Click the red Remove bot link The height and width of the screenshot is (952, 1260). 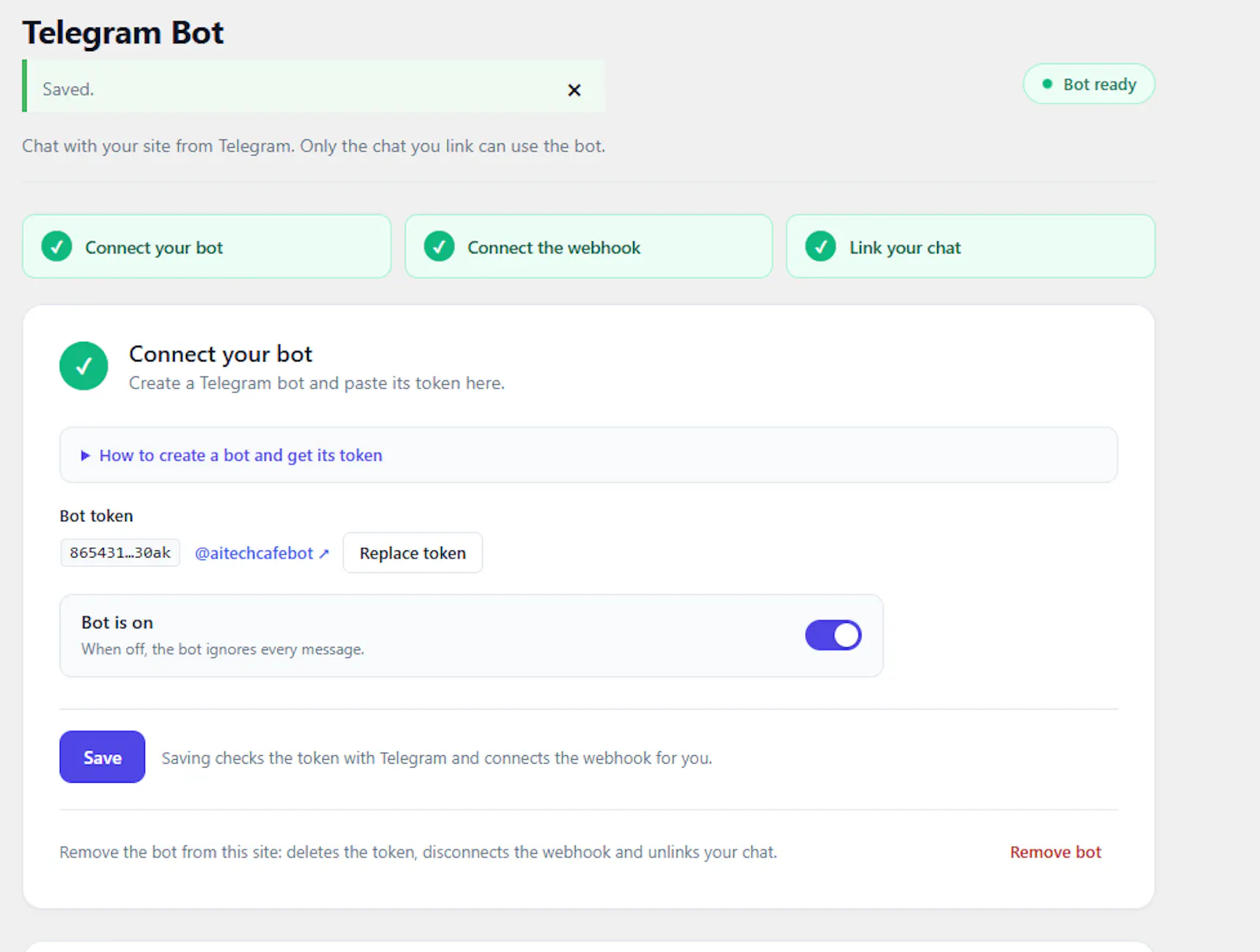pos(1055,852)
